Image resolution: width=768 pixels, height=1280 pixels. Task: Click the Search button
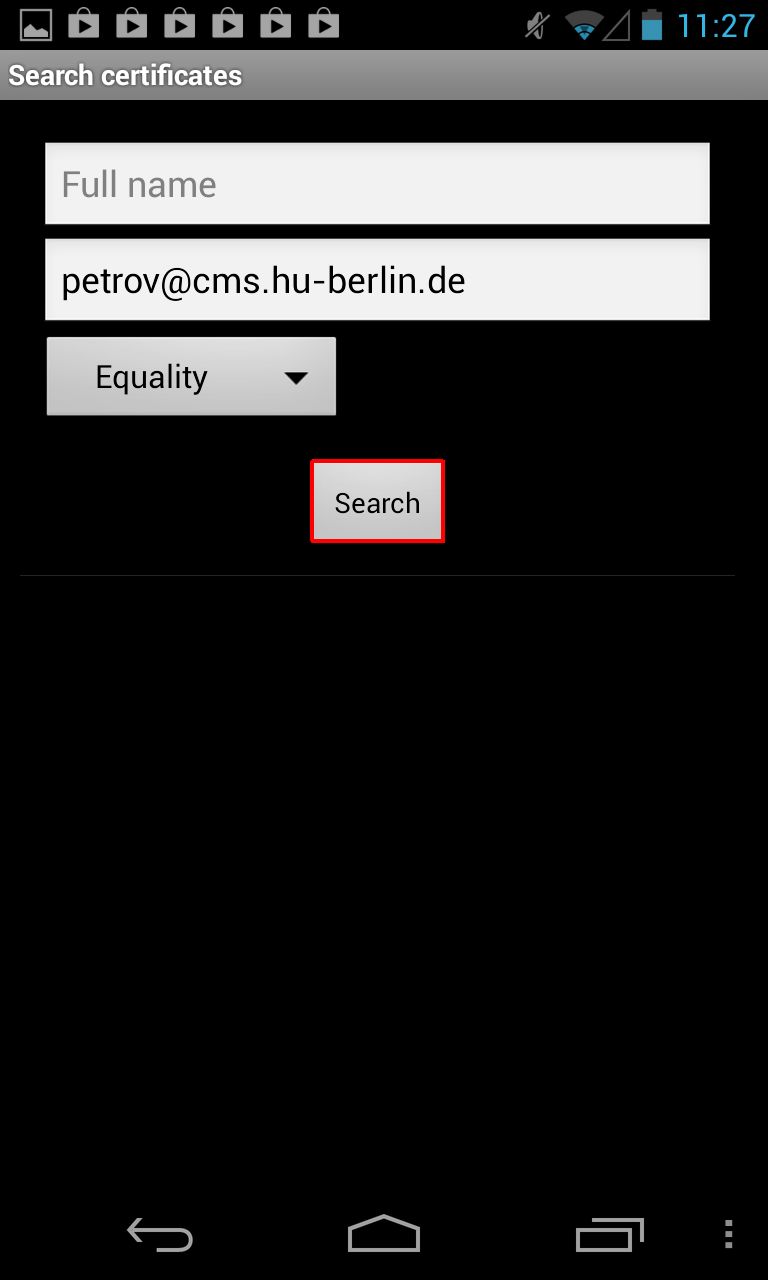377,502
